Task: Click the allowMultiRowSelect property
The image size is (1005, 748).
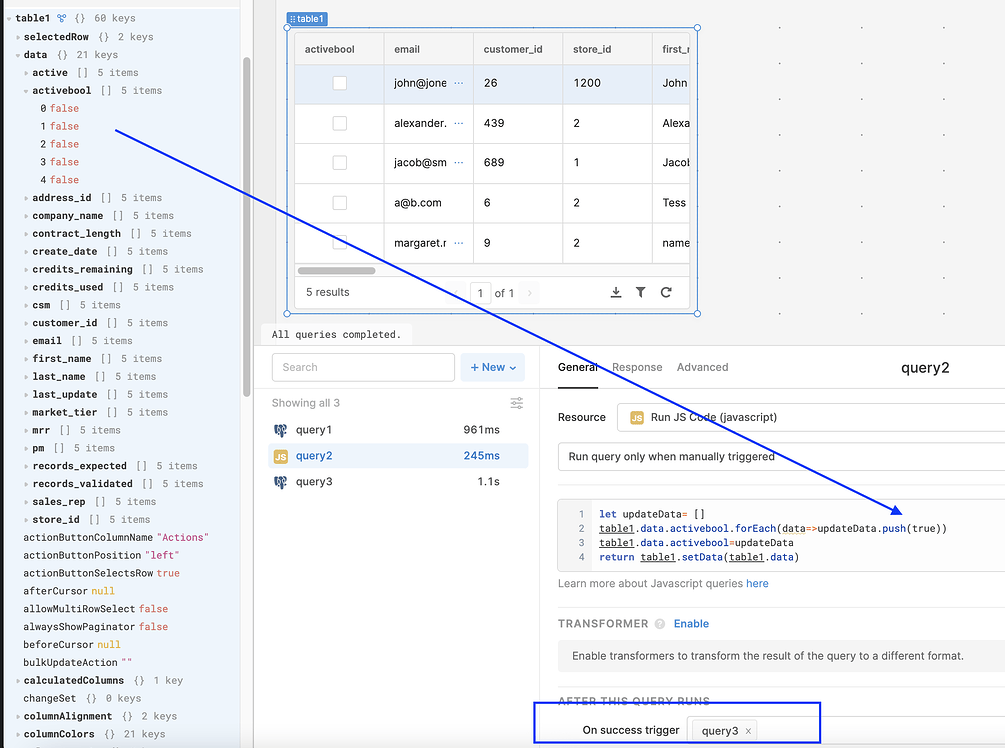Action: pos(96,609)
